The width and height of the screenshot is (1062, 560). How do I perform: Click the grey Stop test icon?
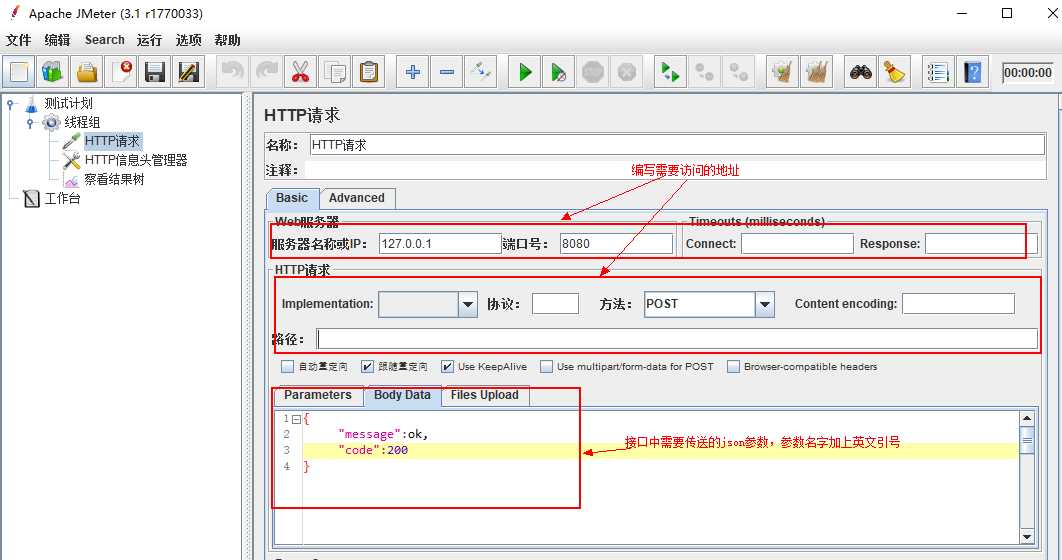point(593,72)
